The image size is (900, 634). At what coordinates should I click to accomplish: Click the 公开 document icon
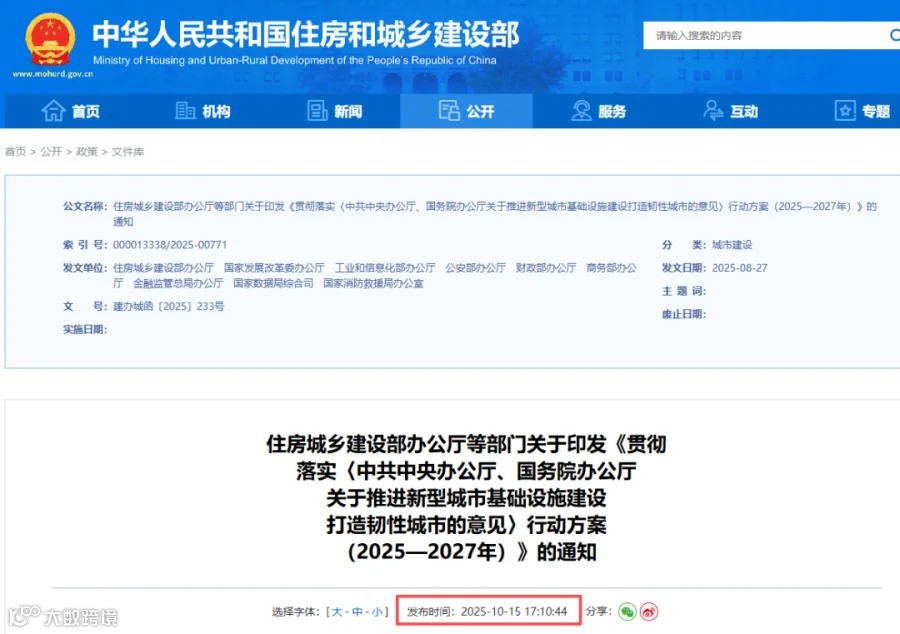click(x=449, y=110)
